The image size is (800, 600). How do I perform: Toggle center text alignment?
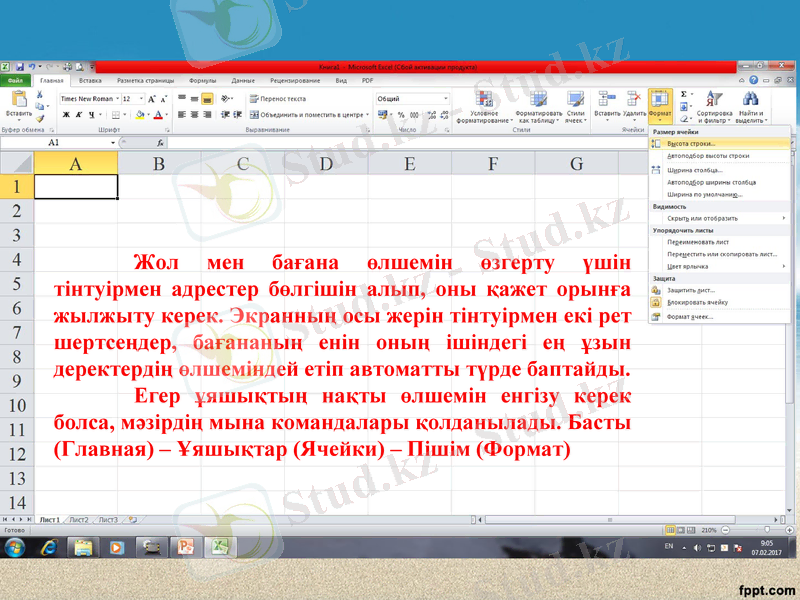pyautogui.click(x=194, y=114)
